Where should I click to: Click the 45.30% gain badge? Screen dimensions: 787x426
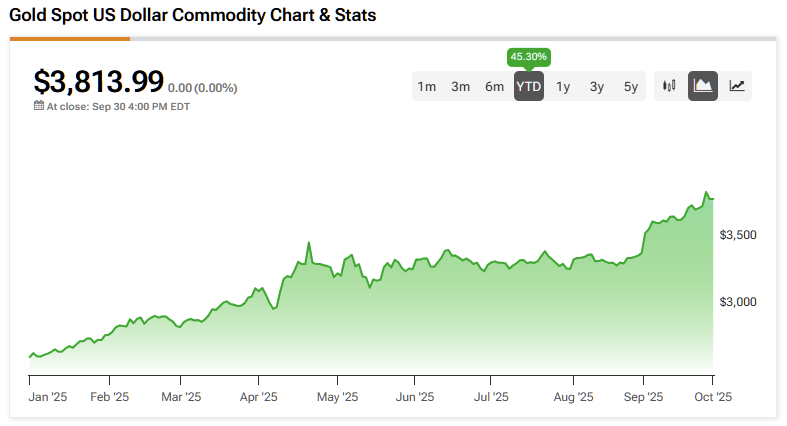coord(528,56)
